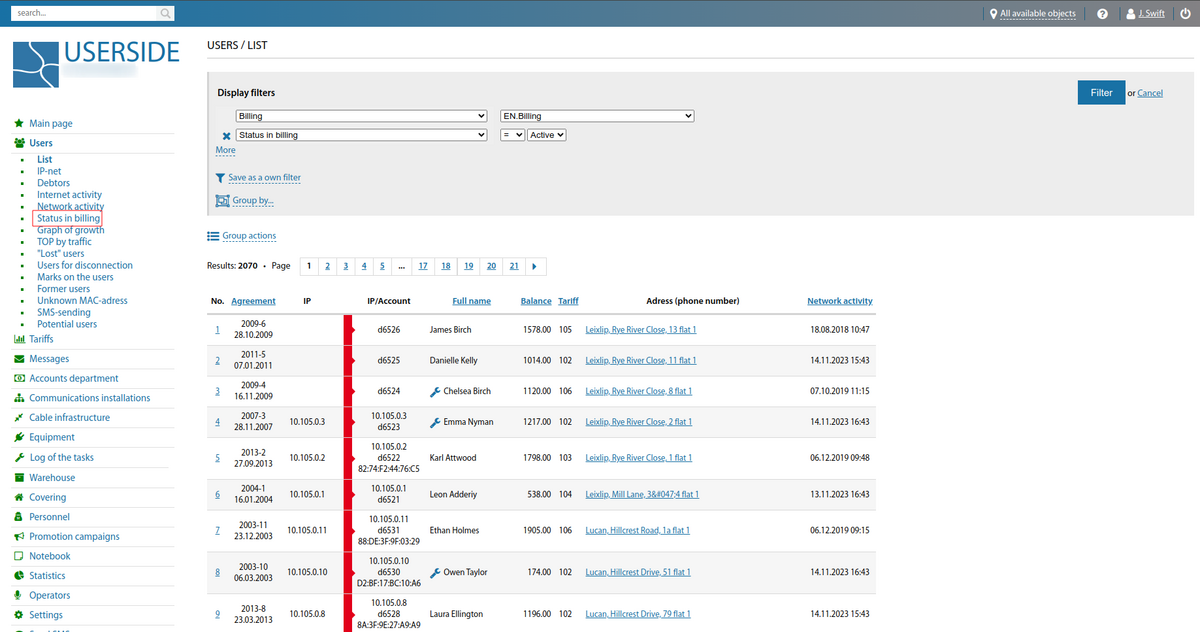Open the Debtors section in Users menu
Viewport: 1200px width, 632px height.
53,182
